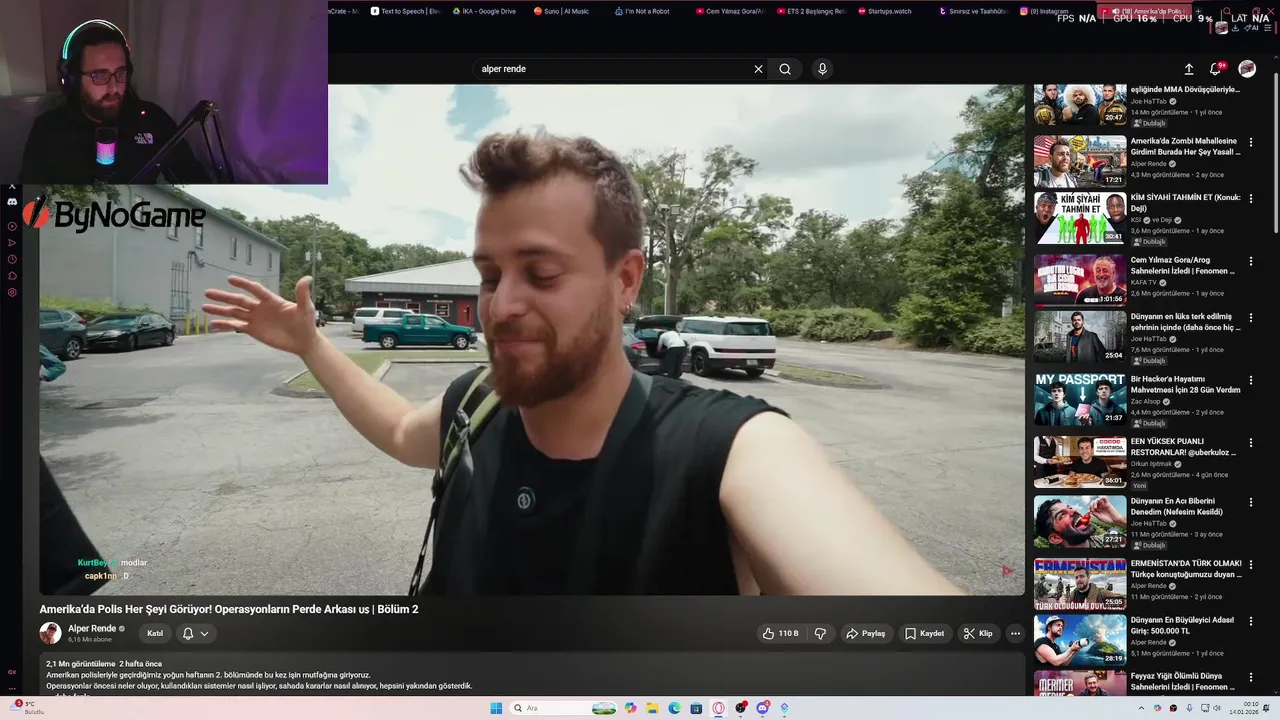The width and height of the screenshot is (1280, 720).
Task: Start voice search with the microphone
Action: point(822,69)
